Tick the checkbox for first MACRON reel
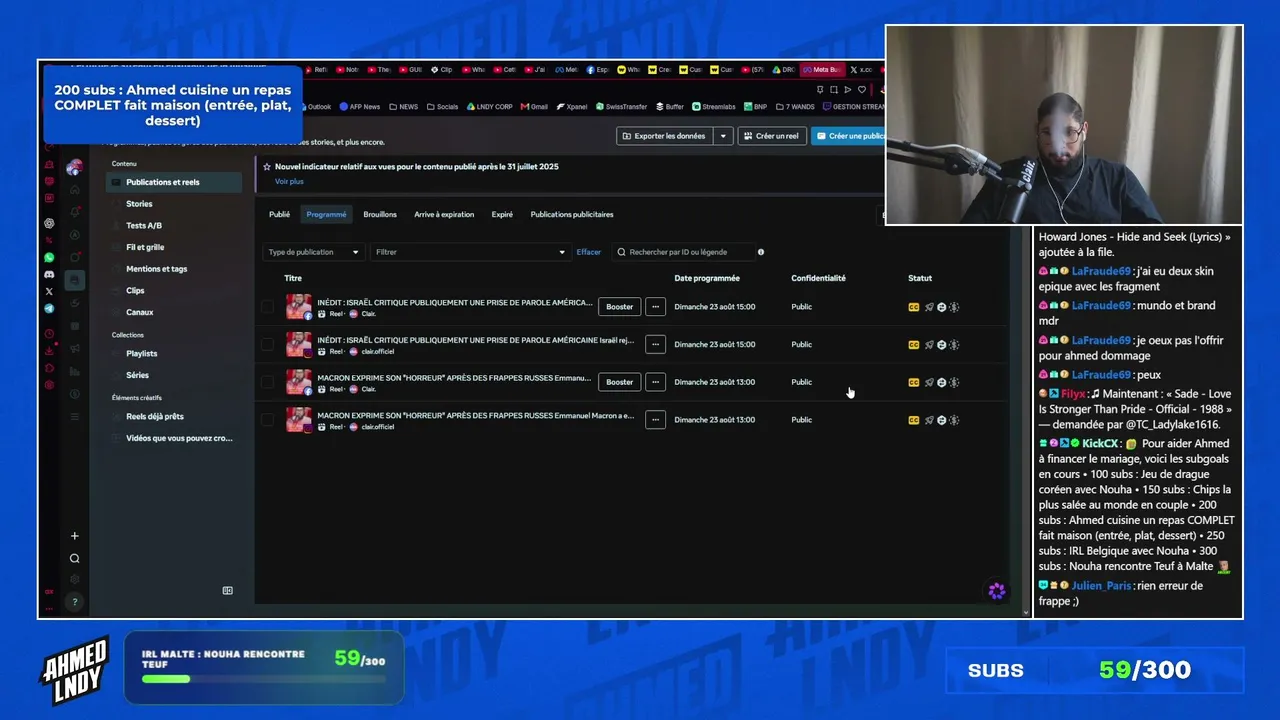1280x720 pixels. click(x=267, y=382)
